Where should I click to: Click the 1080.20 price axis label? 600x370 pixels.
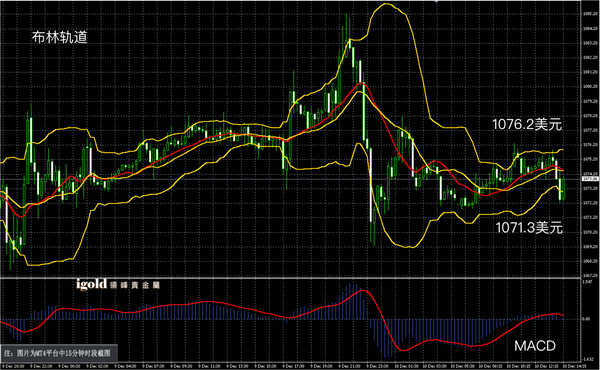(x=590, y=86)
